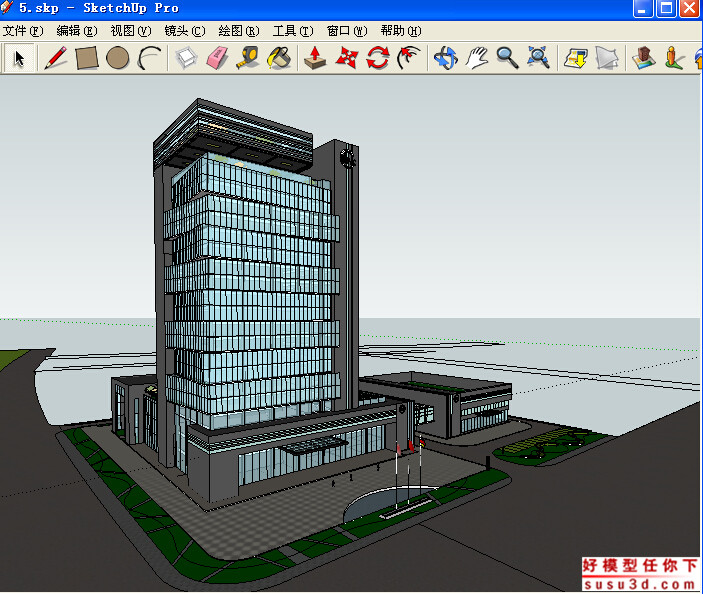
Task: Click the Share Model icon
Action: pos(607,58)
